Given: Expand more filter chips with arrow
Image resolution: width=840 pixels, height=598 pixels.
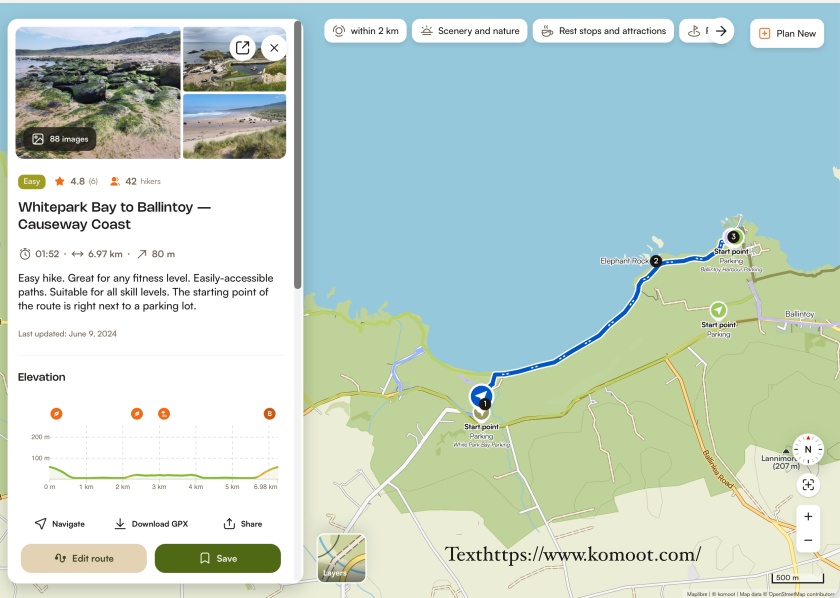Looking at the screenshot, I should (x=720, y=31).
